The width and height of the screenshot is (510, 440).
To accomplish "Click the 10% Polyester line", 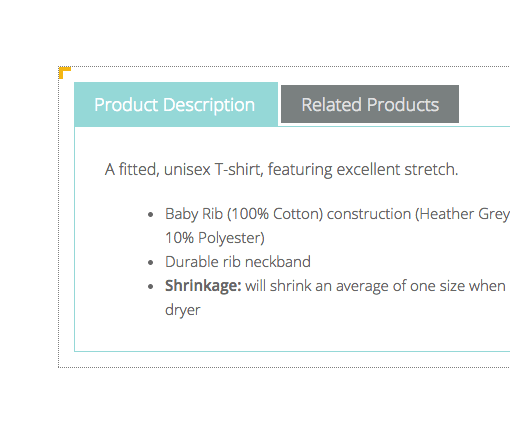I will pos(215,238).
